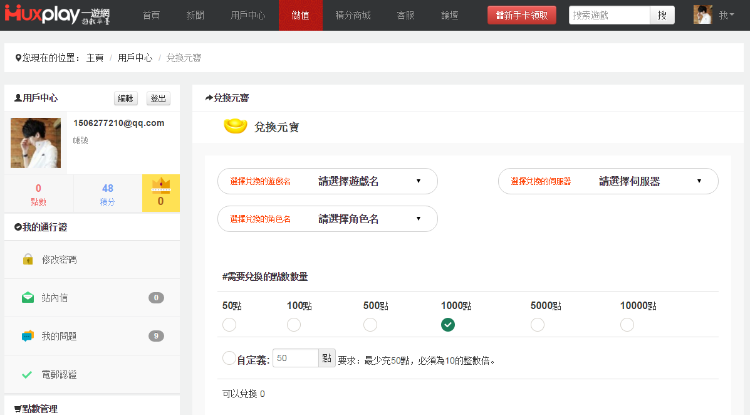Select the 100點 radio option
This screenshot has width=750, height=415.
click(294, 325)
